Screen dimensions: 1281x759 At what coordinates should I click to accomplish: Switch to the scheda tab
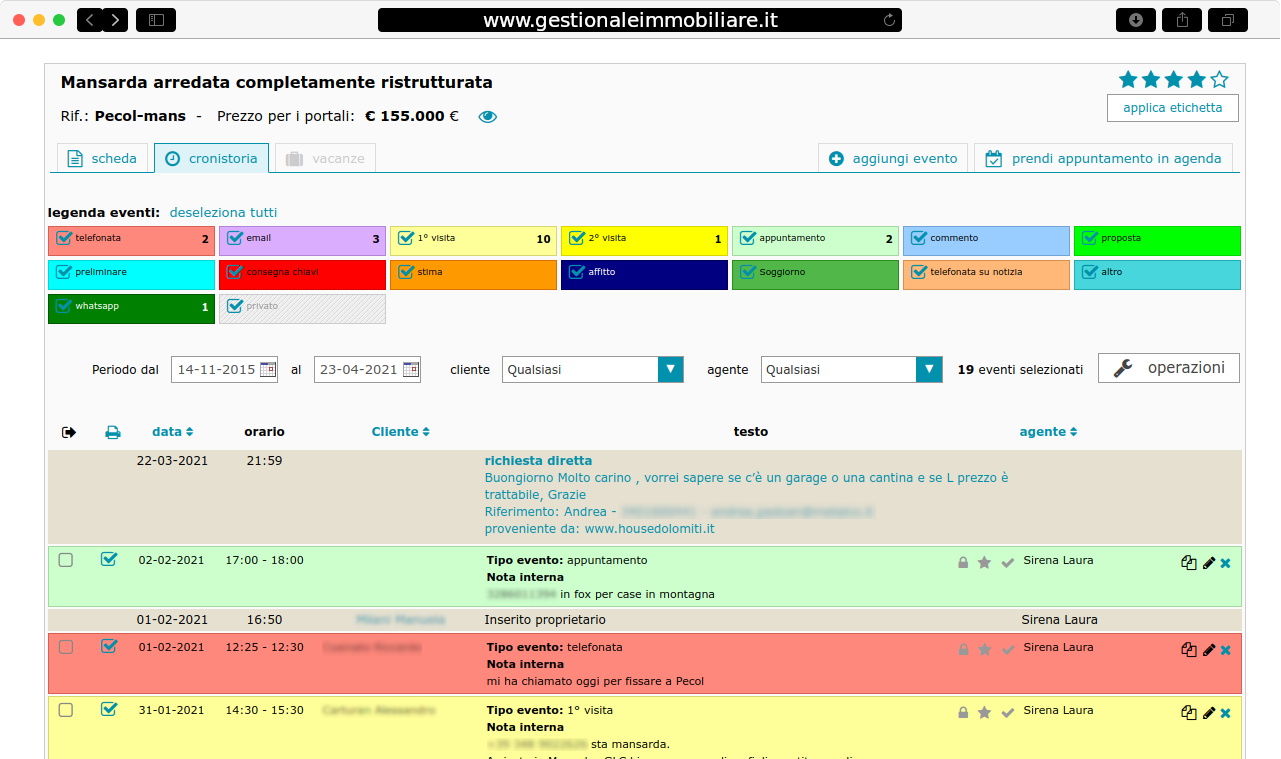click(103, 158)
